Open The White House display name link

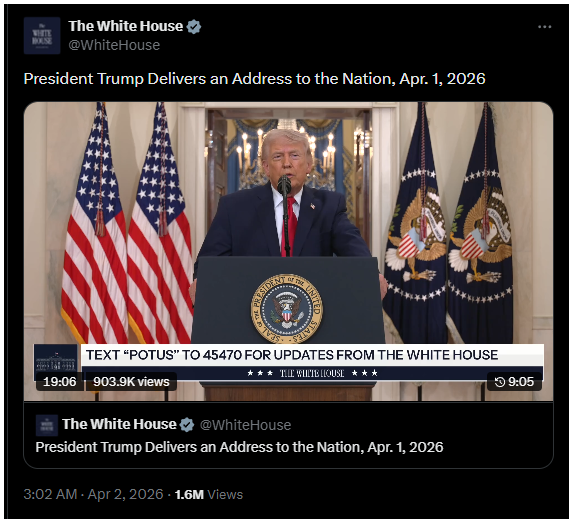(x=126, y=26)
